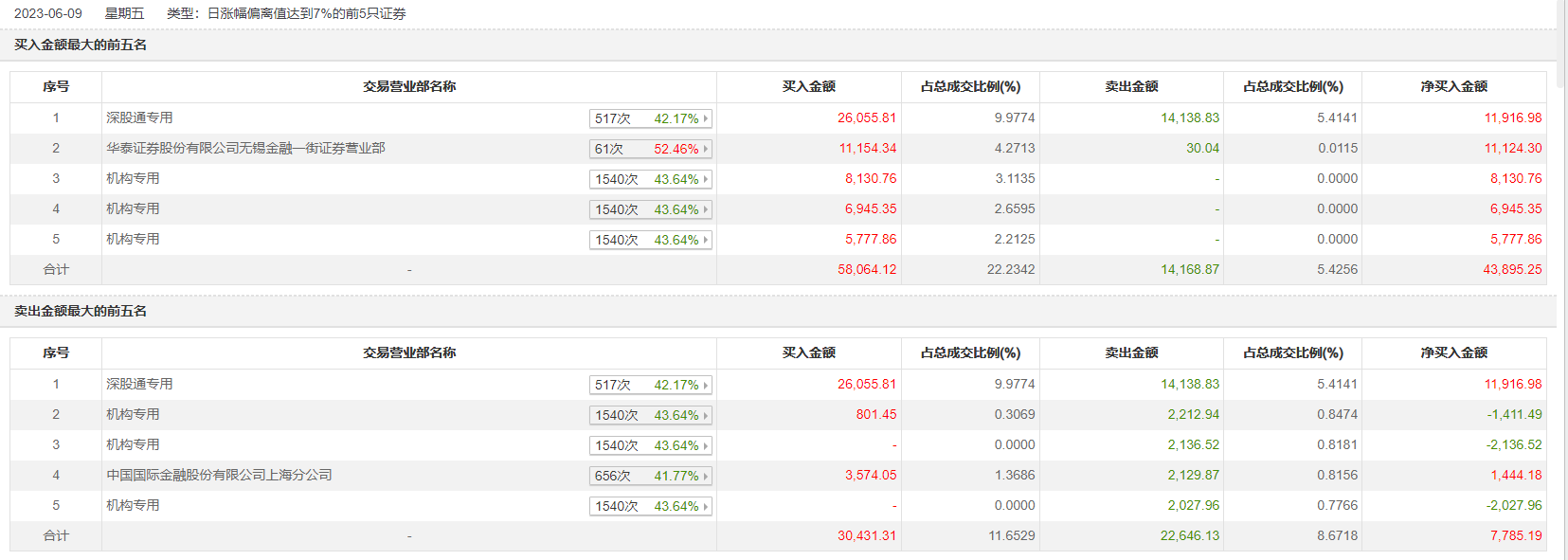Select the 卖出金额最大的前五名 section heading
The image size is (1568, 560).
[81, 311]
